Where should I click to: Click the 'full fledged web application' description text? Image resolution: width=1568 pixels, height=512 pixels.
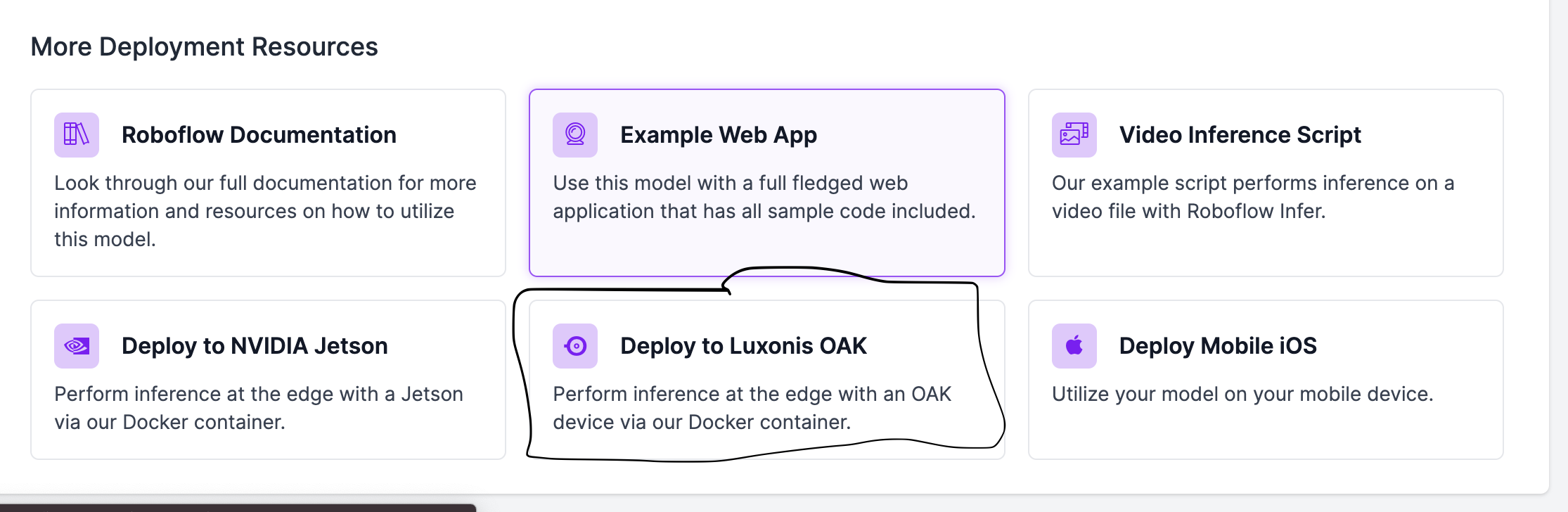click(x=764, y=197)
